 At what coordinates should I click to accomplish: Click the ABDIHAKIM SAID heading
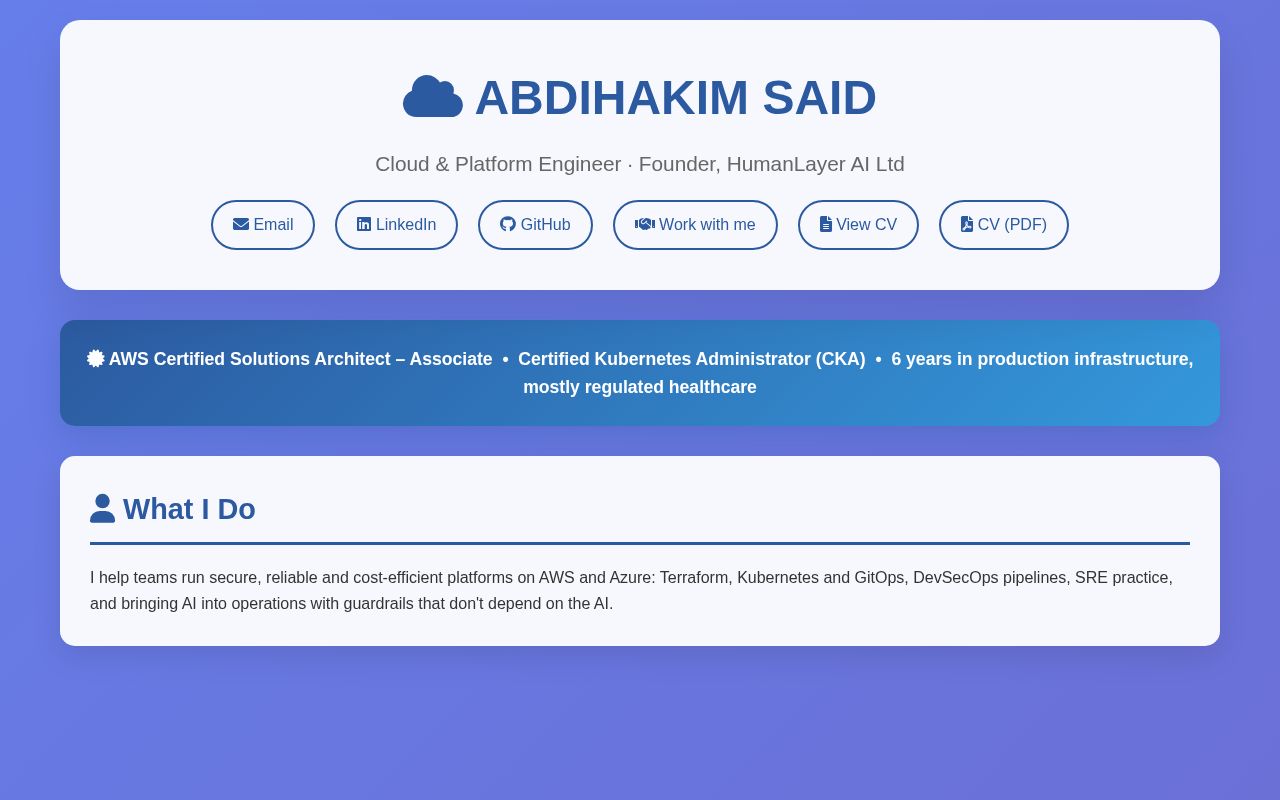pyautogui.click(x=640, y=98)
